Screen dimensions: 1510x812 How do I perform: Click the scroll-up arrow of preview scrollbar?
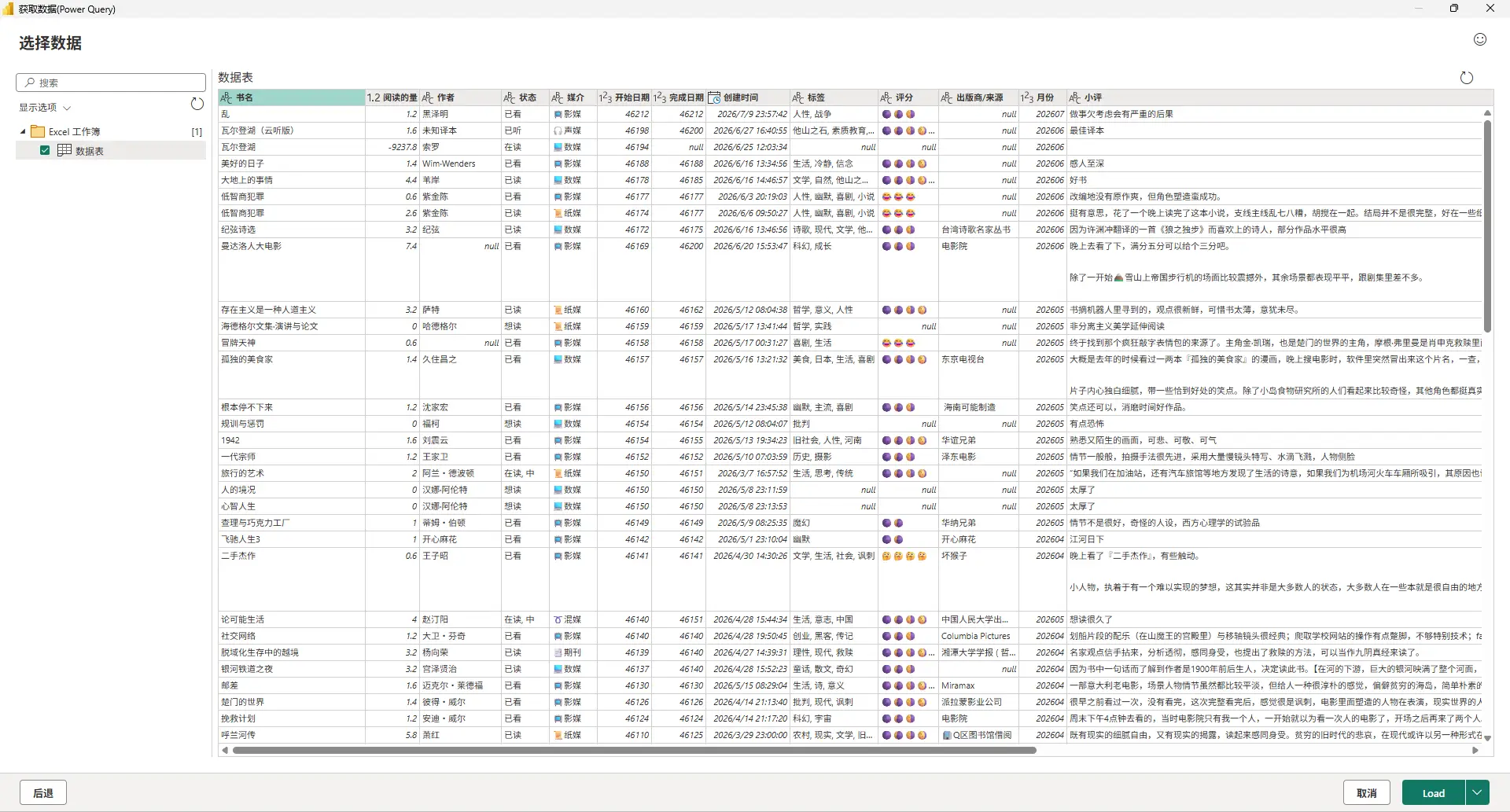click(x=1486, y=113)
